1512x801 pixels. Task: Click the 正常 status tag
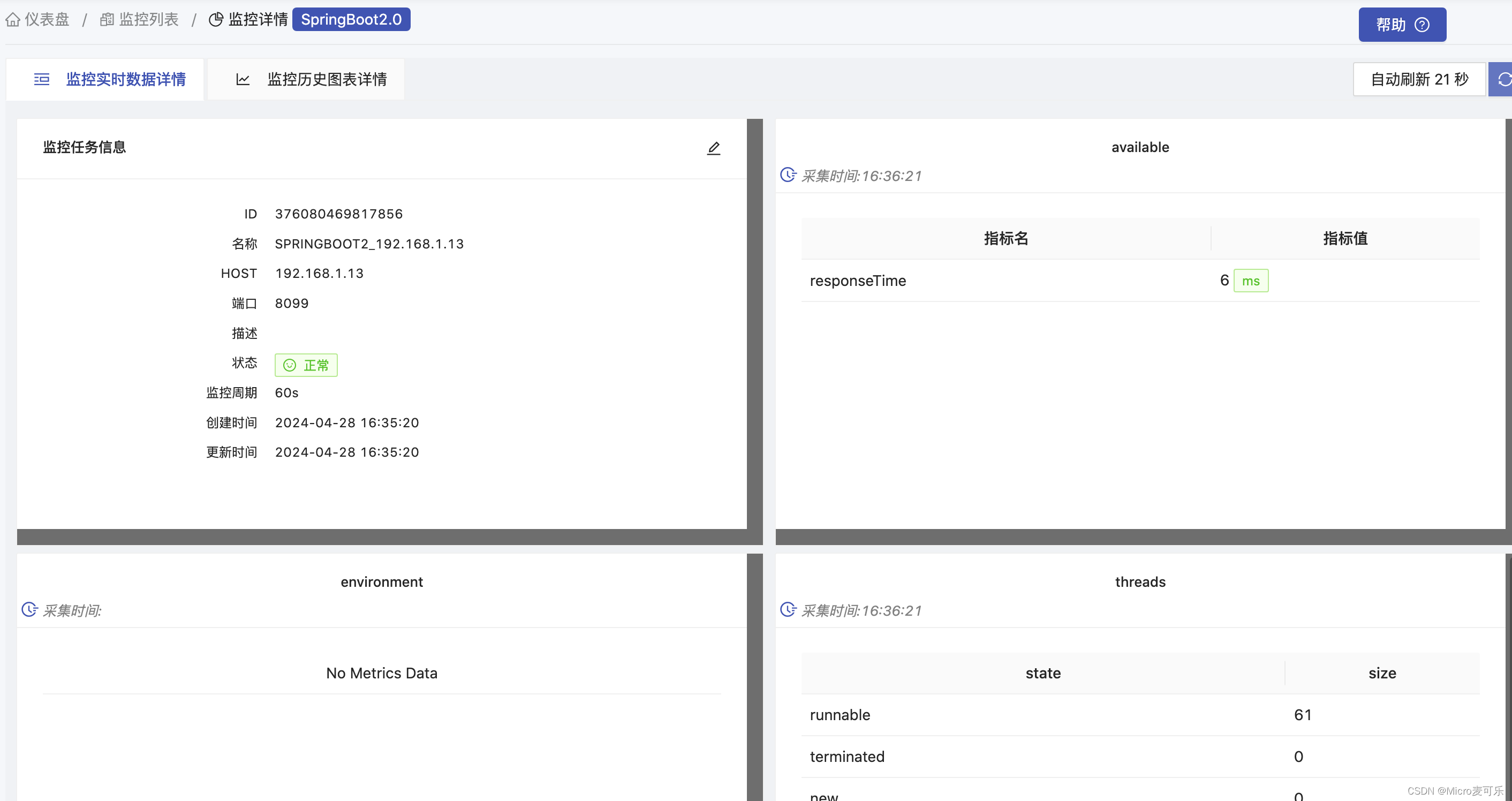(x=306, y=365)
